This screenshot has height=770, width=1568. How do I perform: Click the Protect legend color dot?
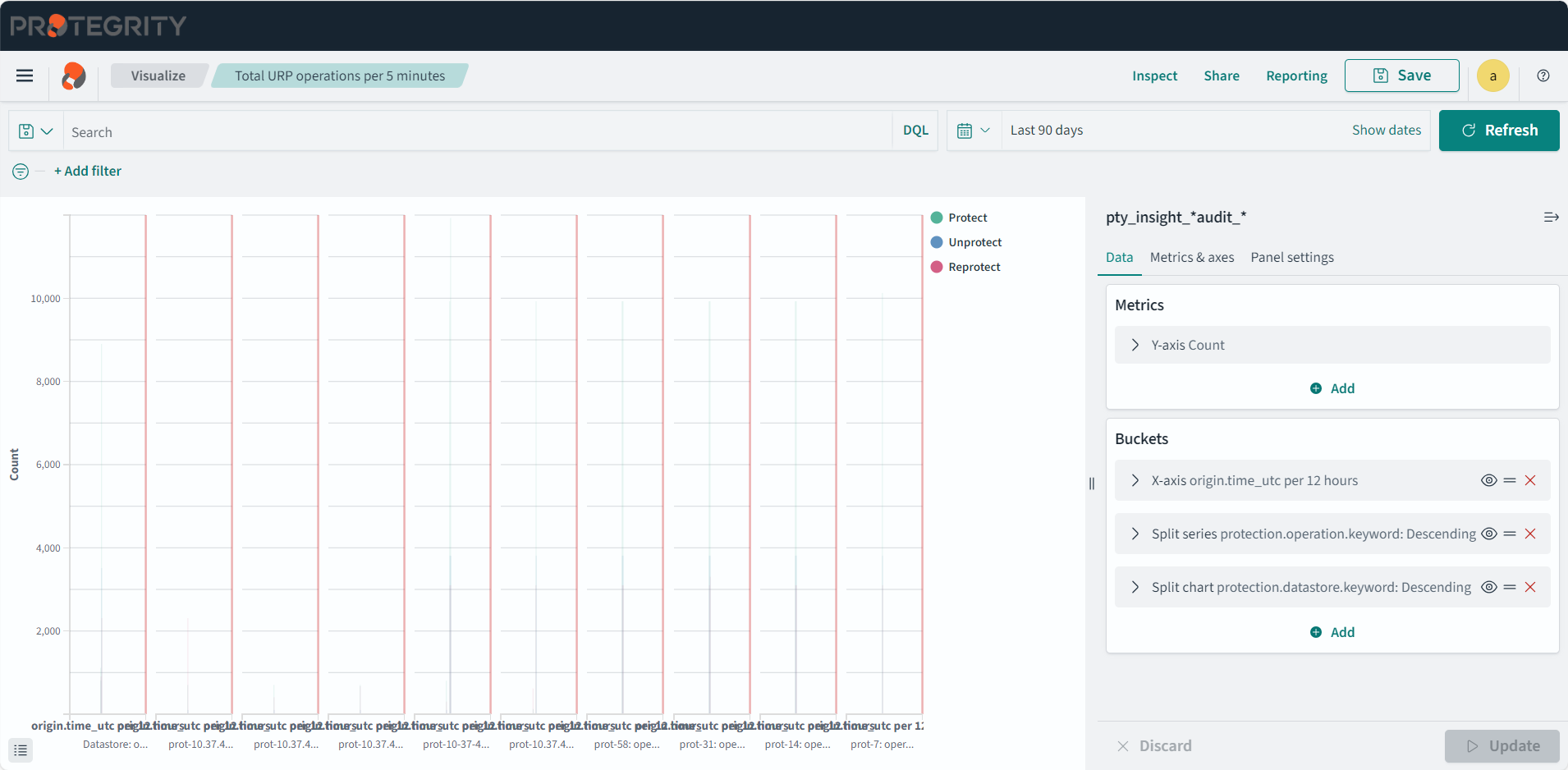pos(937,218)
